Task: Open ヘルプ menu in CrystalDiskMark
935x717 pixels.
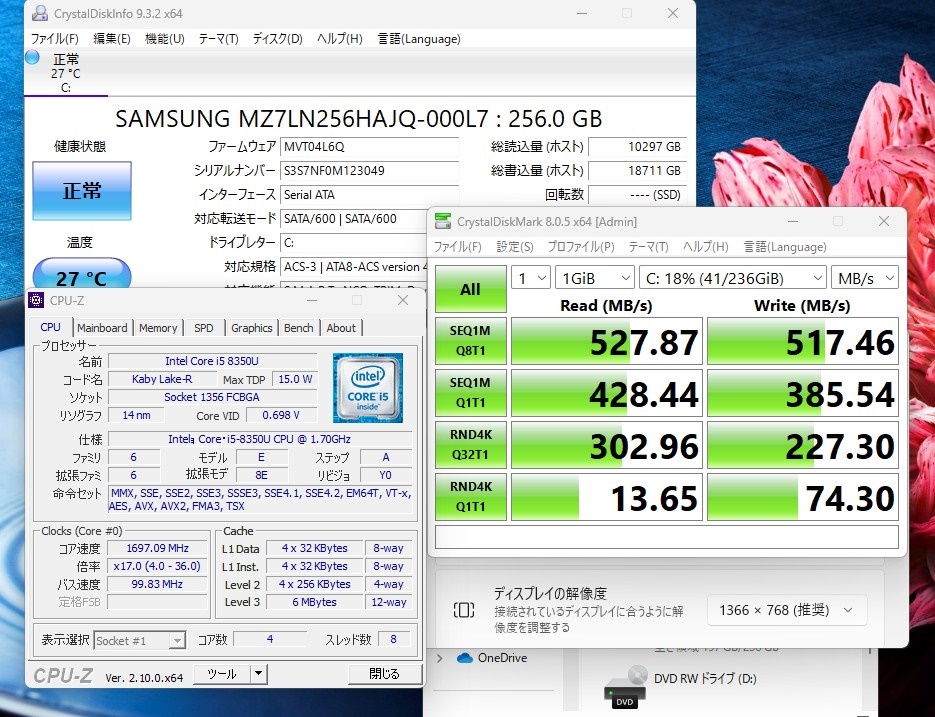Action: pos(705,246)
